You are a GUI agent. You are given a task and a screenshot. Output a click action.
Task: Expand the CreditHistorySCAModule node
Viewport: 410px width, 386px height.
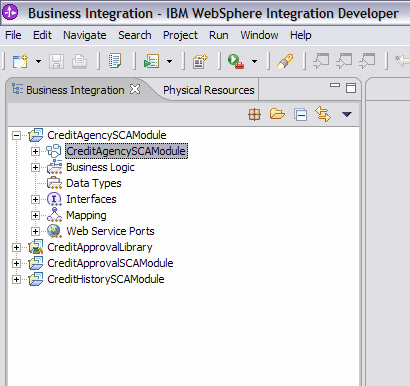pyautogui.click(x=16, y=279)
